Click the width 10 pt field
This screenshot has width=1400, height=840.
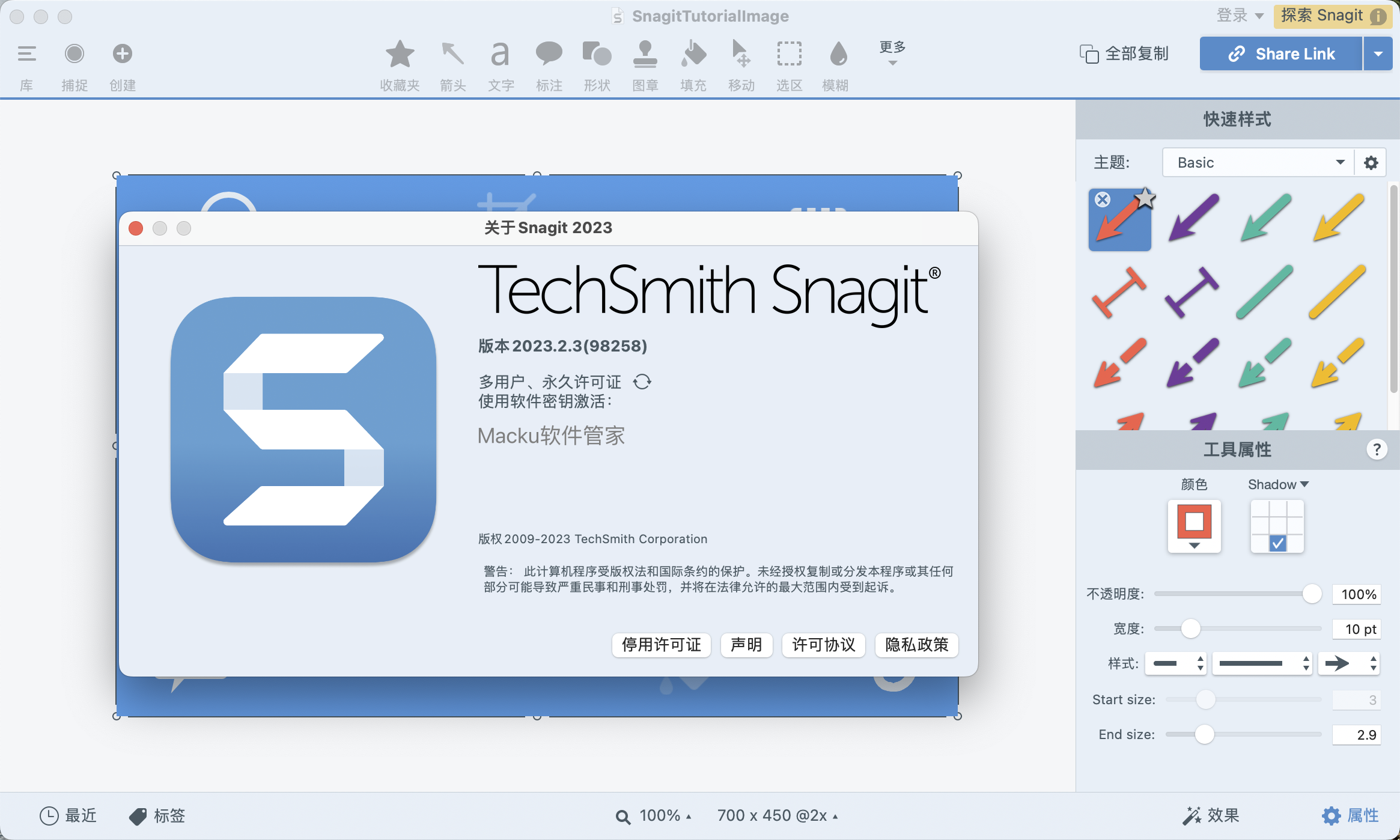[x=1357, y=629]
